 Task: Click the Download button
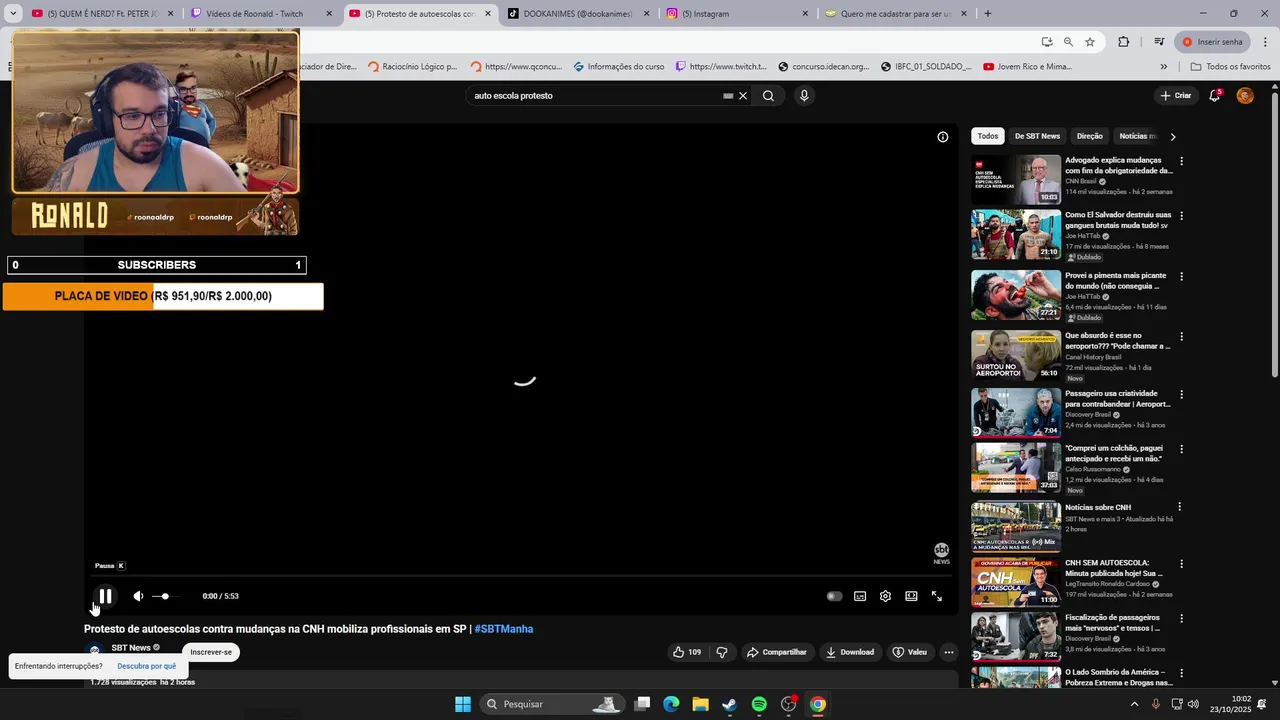point(850,652)
